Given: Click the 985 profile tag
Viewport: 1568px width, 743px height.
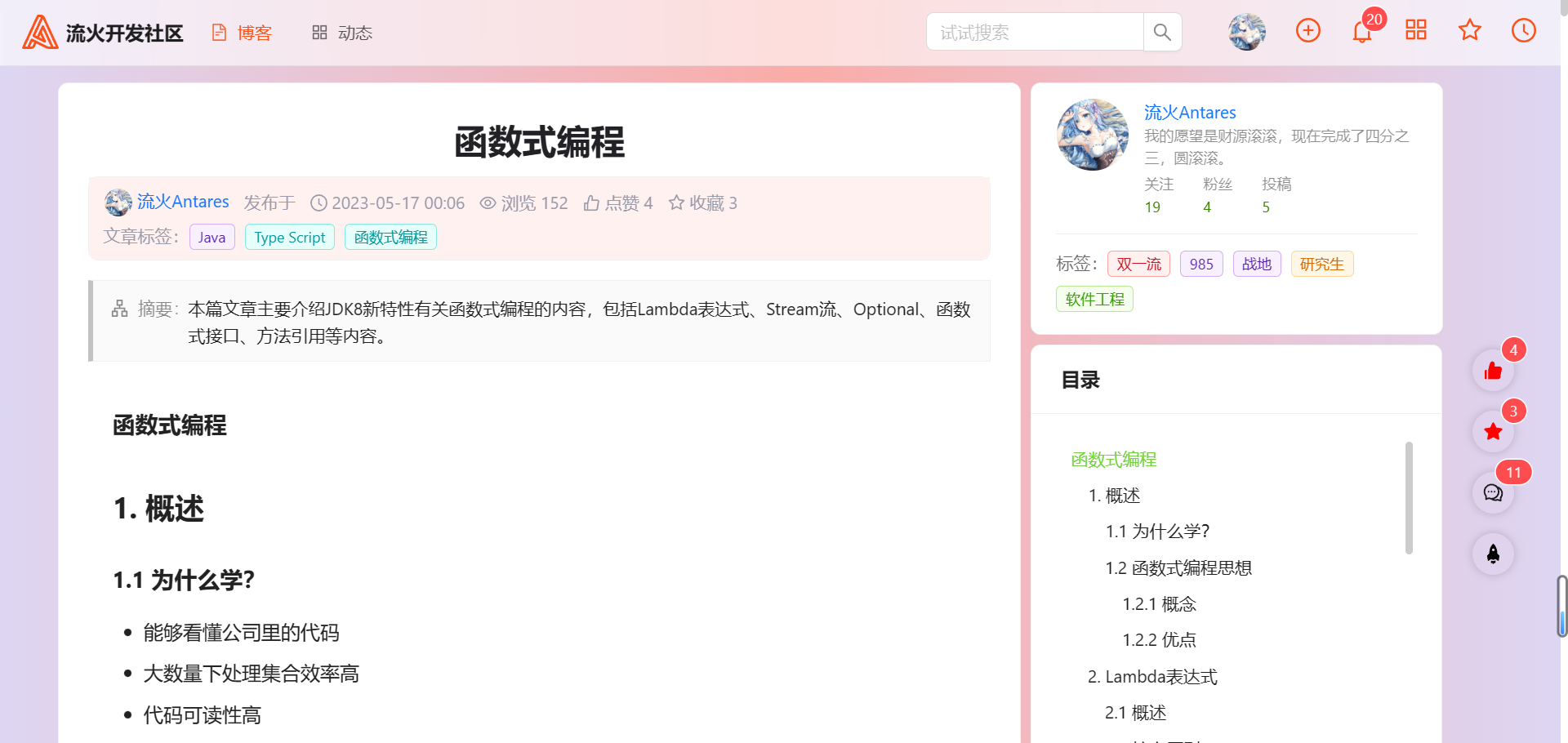Looking at the screenshot, I should coord(1201,264).
